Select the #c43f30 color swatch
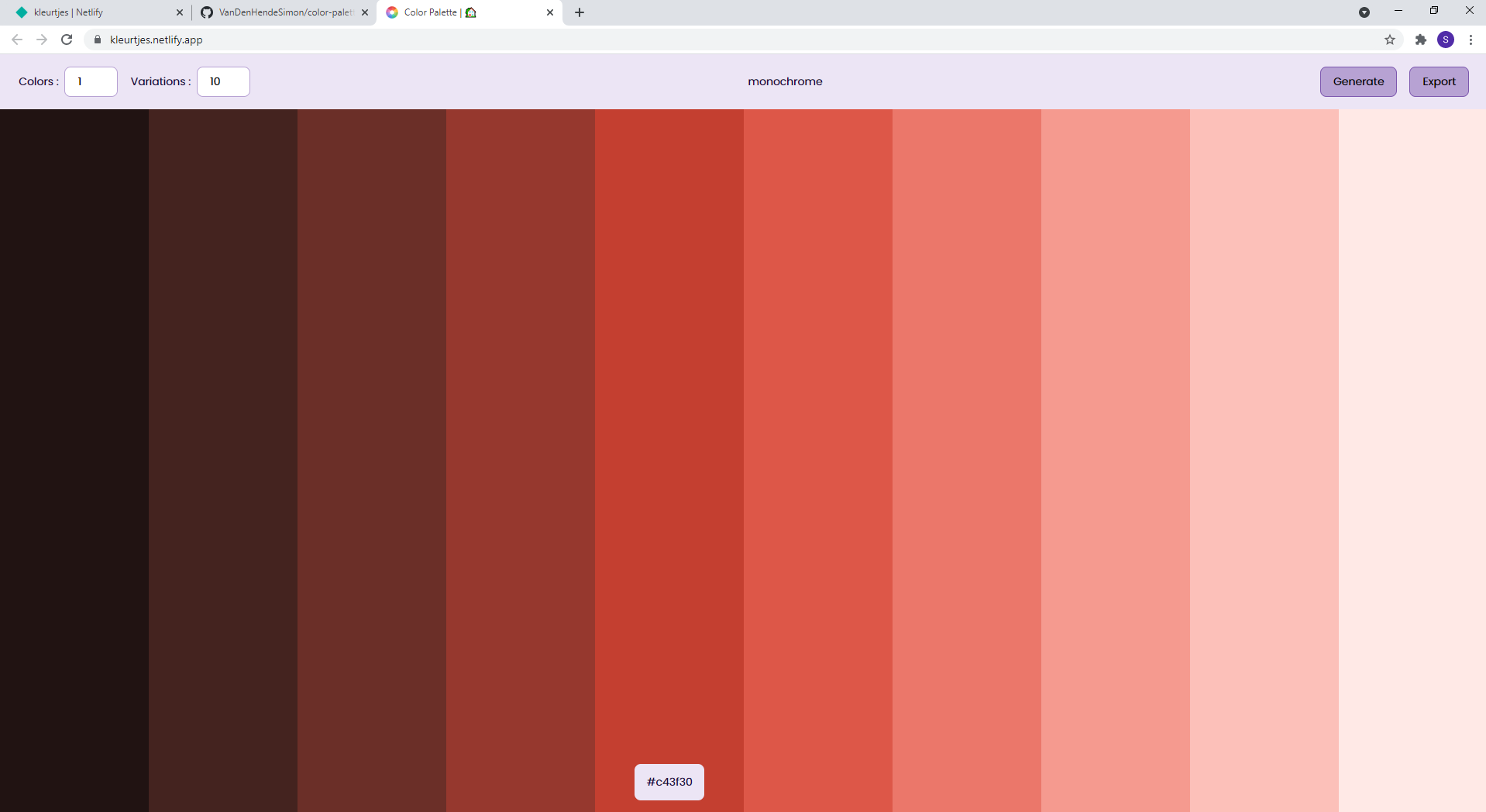This screenshot has width=1486, height=812. (669, 782)
